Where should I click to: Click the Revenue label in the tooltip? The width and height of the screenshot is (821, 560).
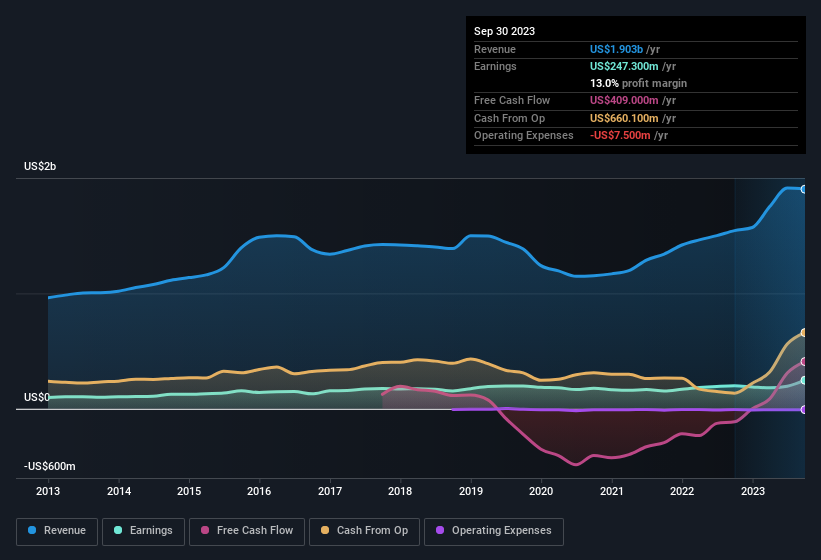tap(495, 49)
